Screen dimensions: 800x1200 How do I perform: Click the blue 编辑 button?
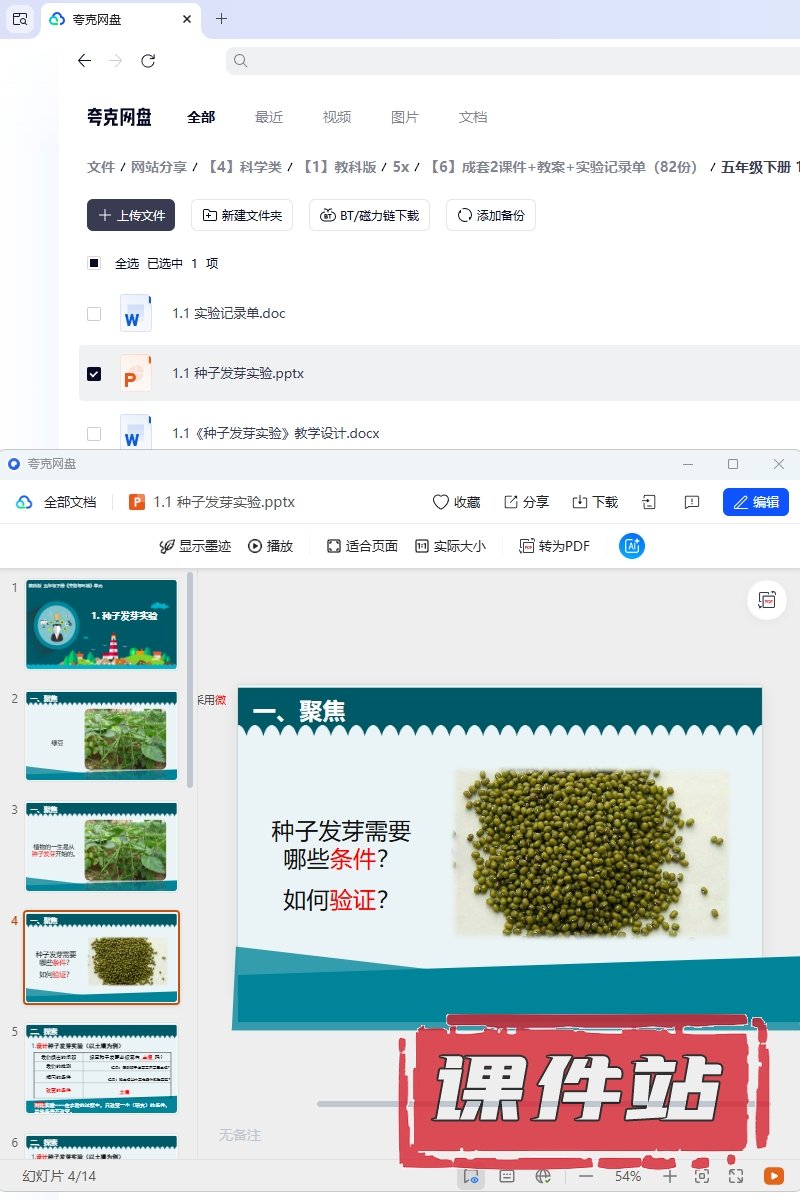[x=755, y=502]
